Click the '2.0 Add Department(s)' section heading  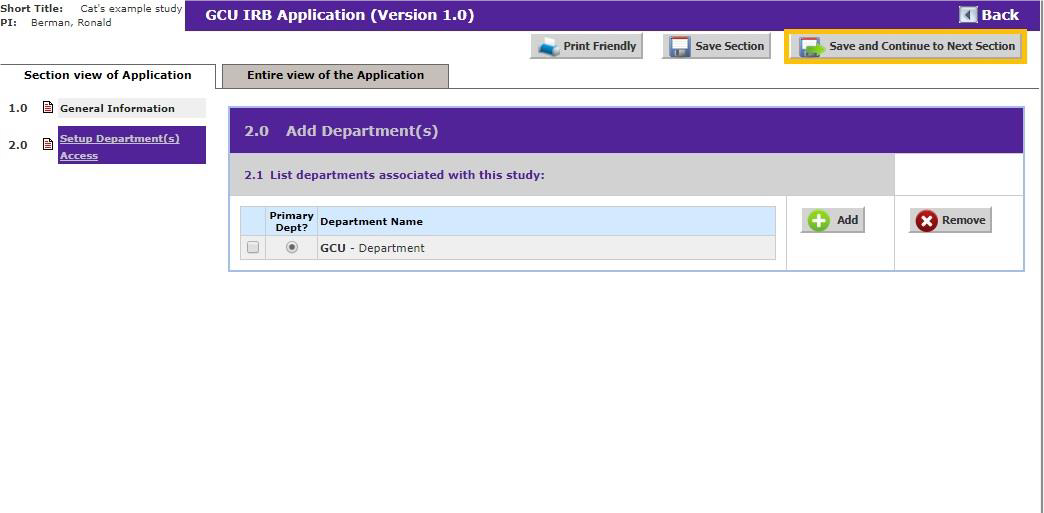coord(341,131)
